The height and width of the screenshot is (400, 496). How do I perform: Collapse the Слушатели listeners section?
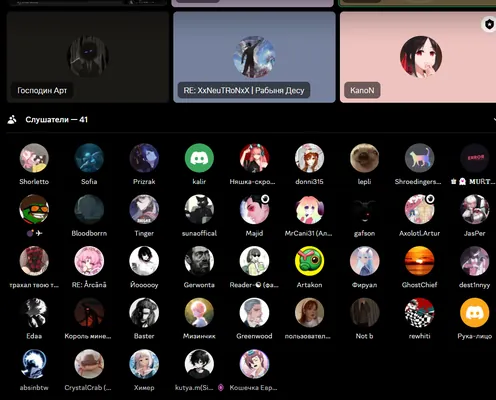click(494, 119)
